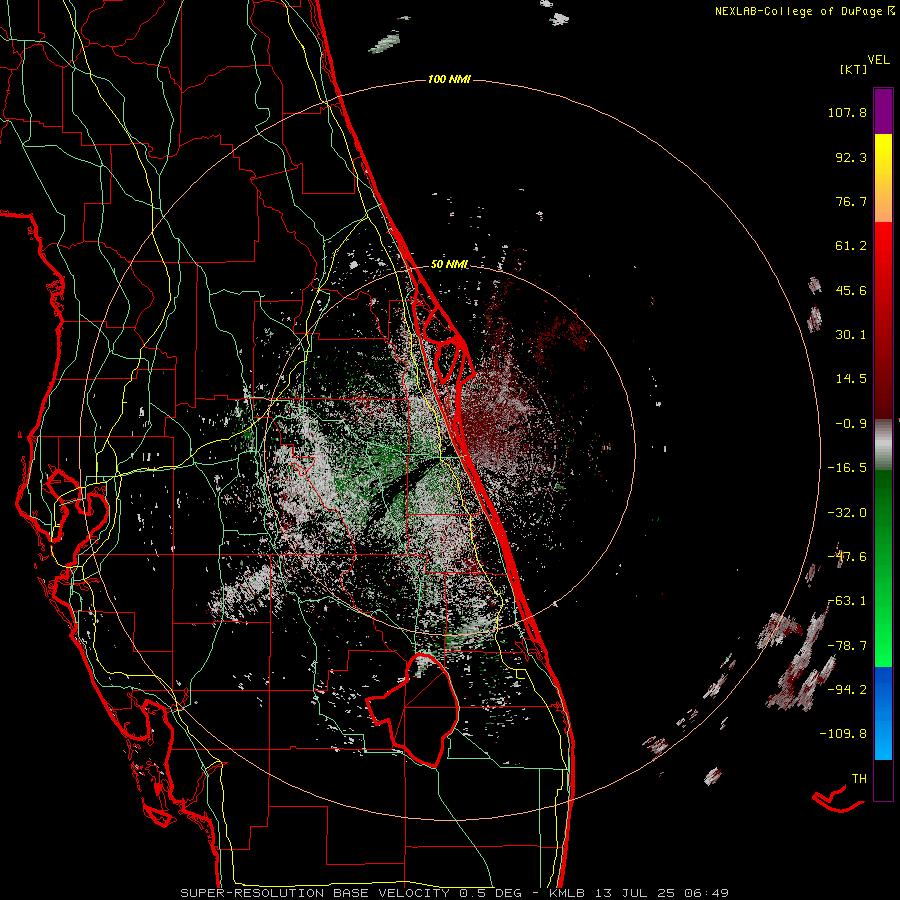Click the KMLB radar site identifier
This screenshot has width=900, height=900.
coord(567,893)
